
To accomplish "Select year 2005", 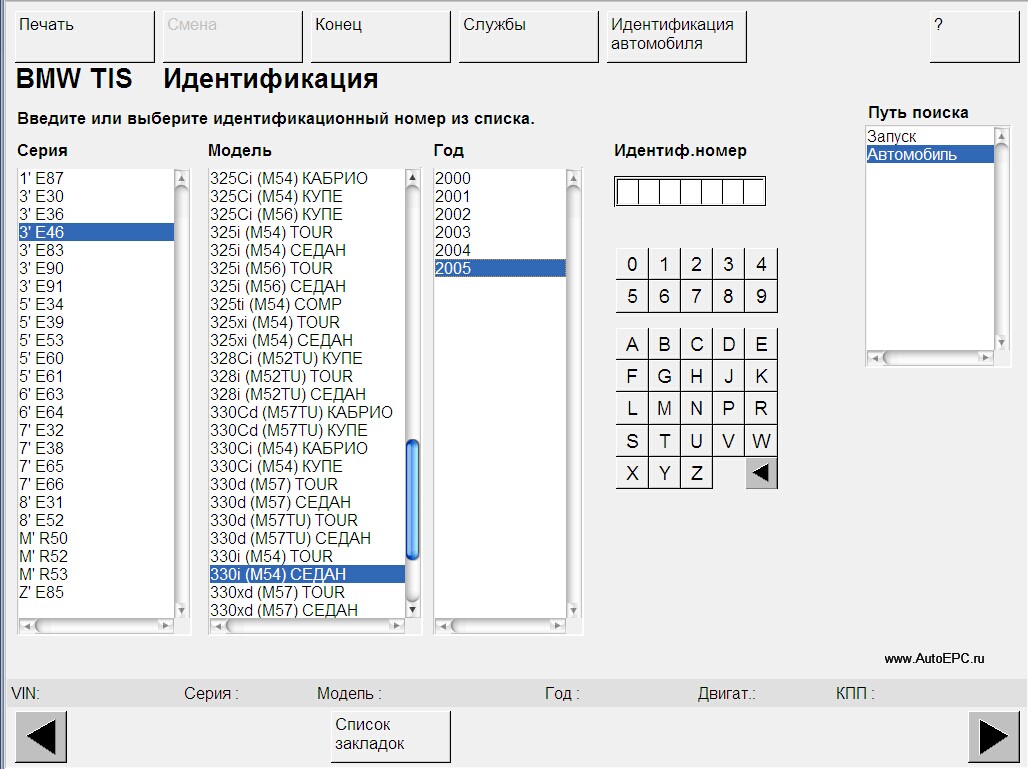I will pyautogui.click(x=500, y=268).
